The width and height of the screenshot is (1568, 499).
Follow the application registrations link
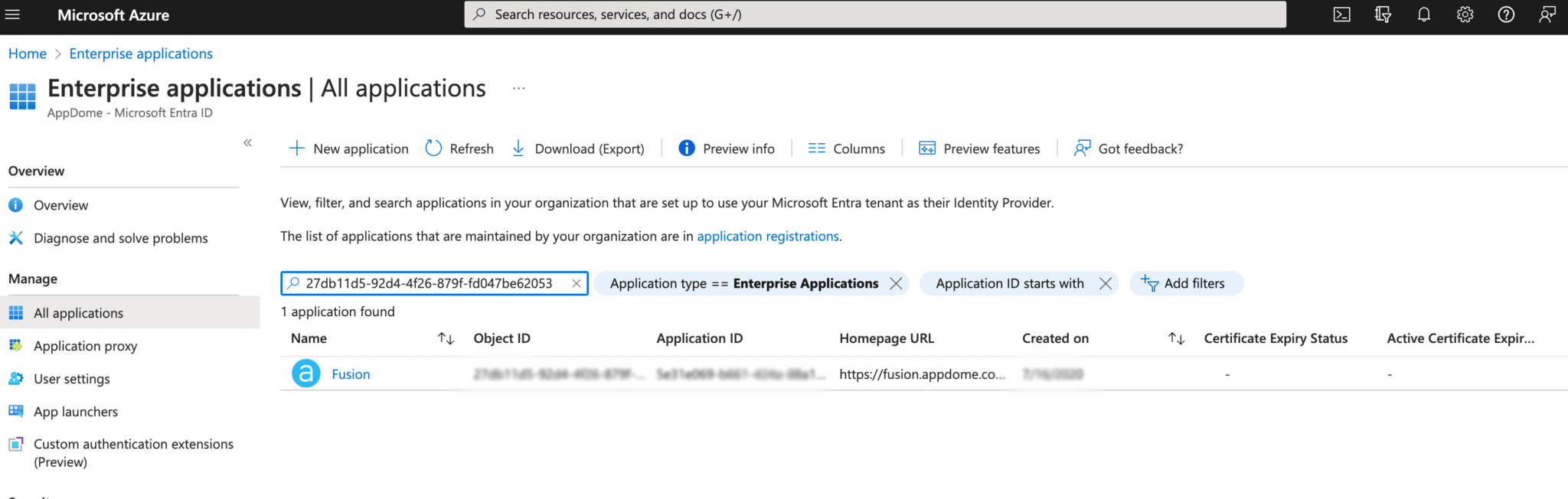(767, 236)
